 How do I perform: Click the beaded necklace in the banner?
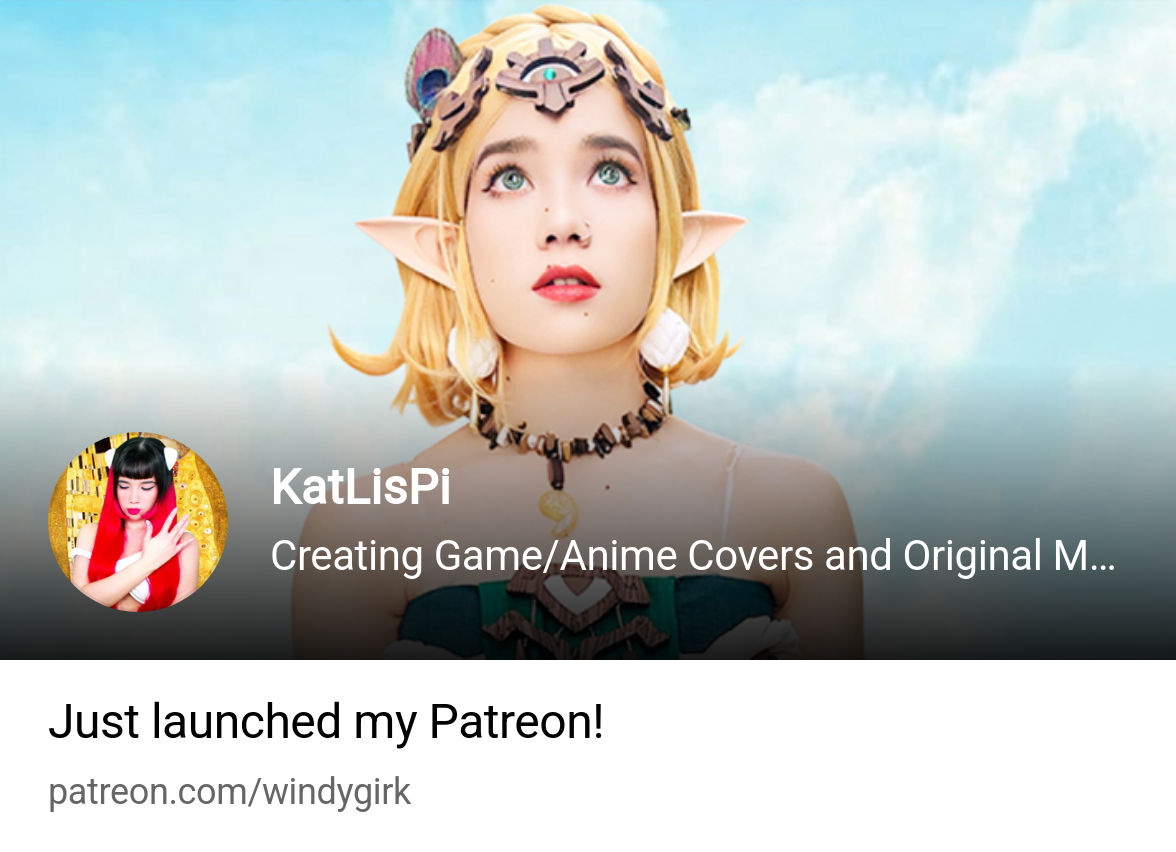pos(570,429)
